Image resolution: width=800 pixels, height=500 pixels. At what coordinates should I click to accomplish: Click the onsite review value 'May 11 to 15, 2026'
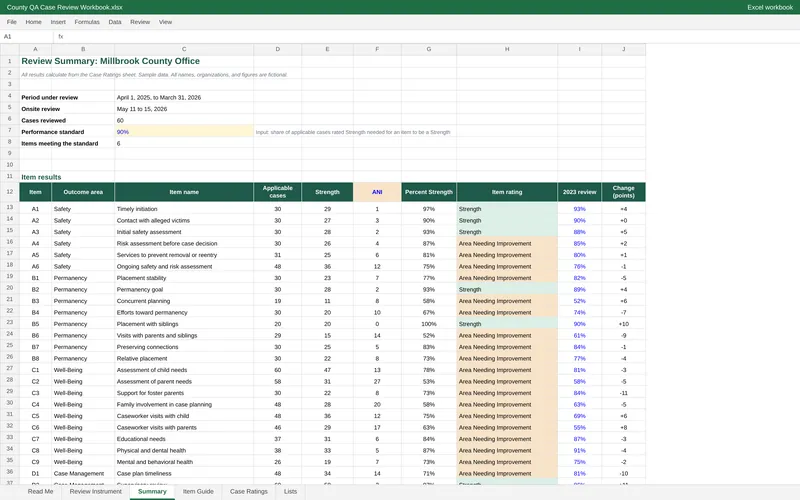click(142, 109)
